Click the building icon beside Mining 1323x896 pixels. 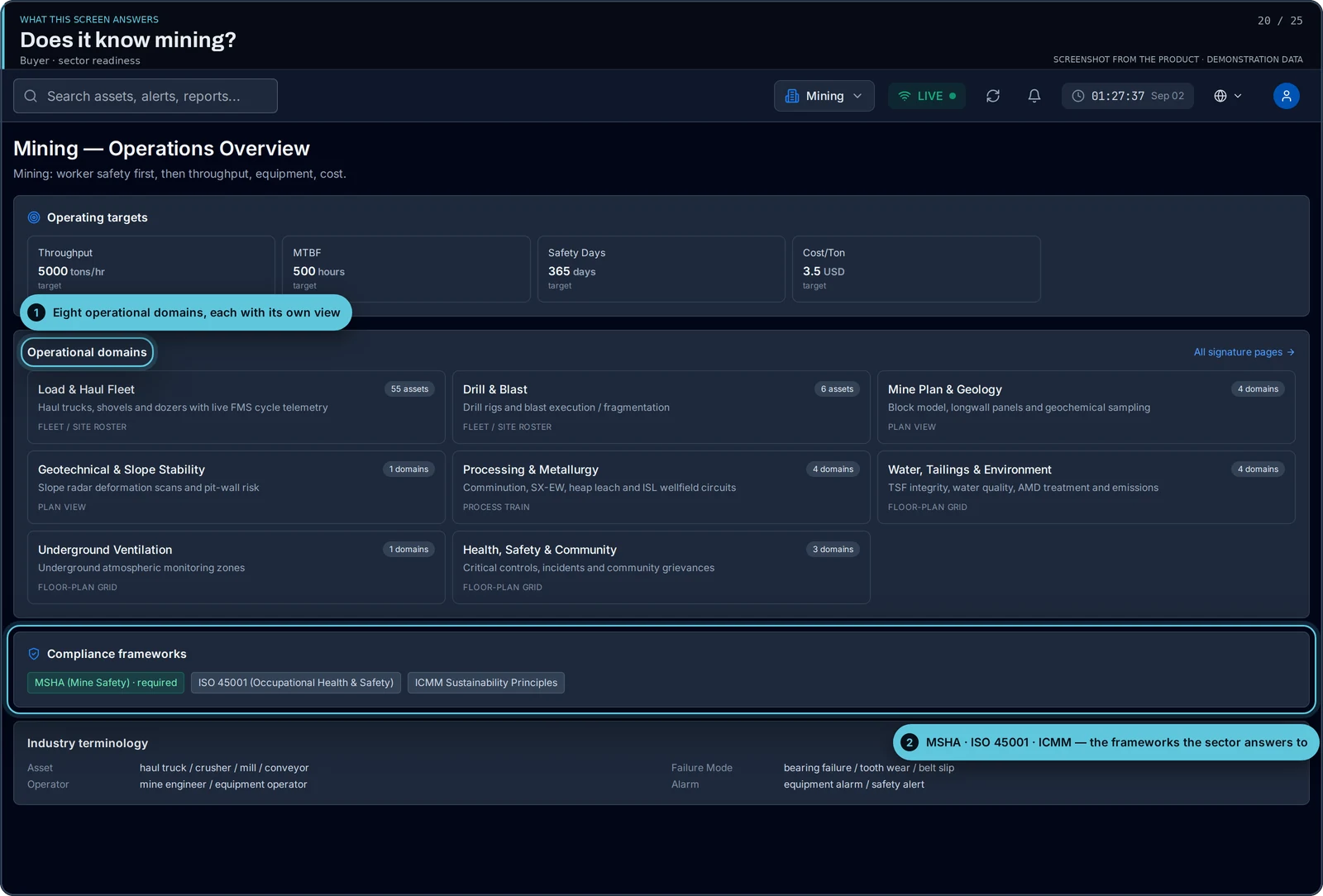point(792,96)
